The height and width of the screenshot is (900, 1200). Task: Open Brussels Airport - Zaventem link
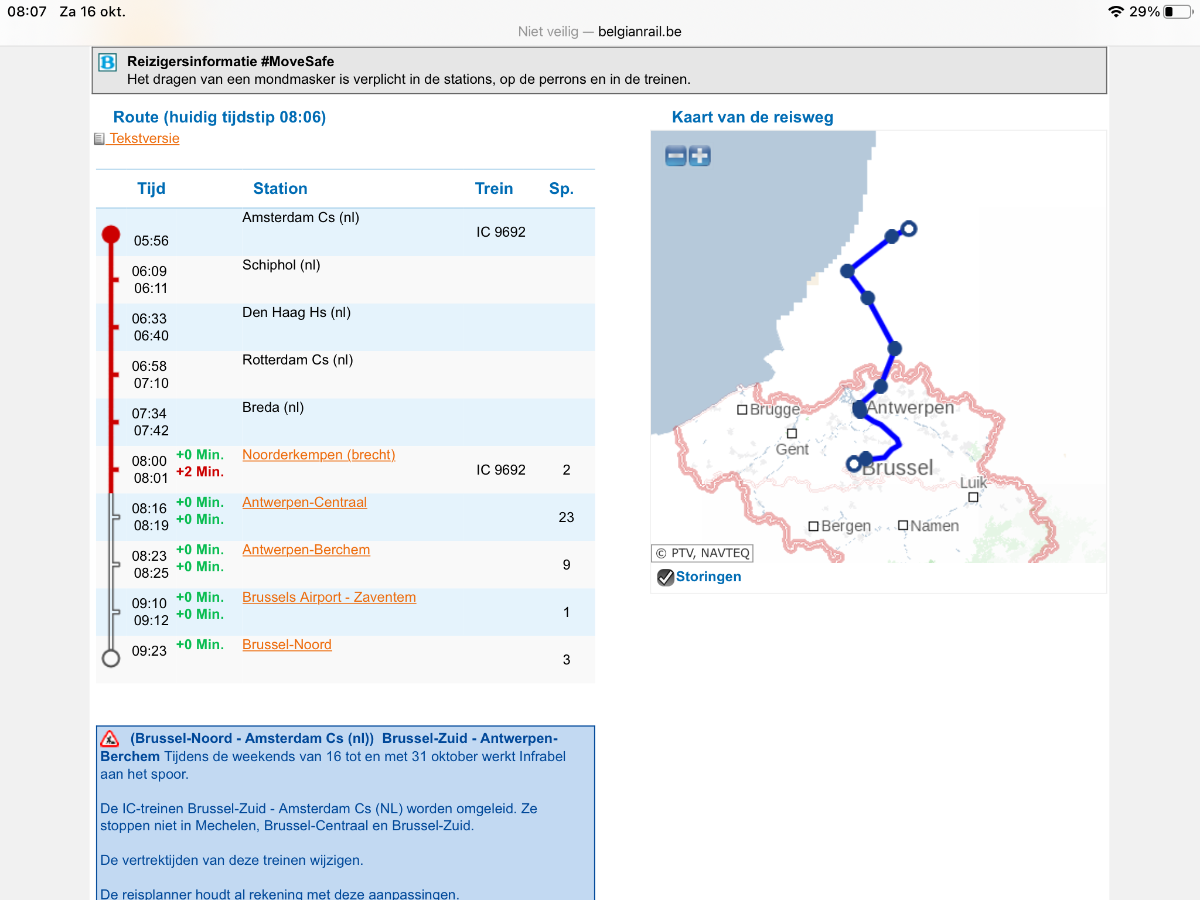(x=329, y=597)
